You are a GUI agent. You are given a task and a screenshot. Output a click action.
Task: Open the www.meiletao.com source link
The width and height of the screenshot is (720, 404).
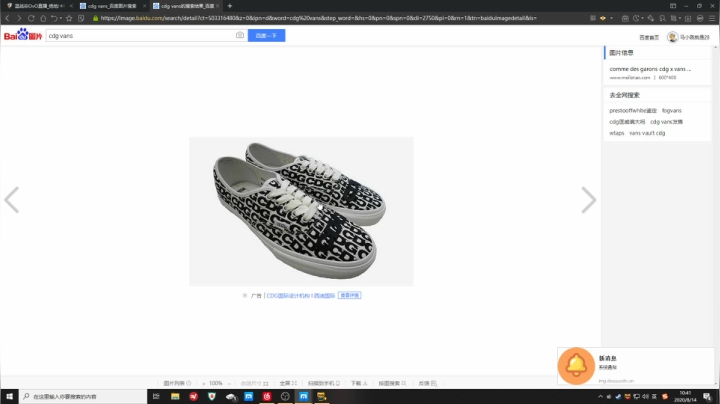click(x=630, y=78)
